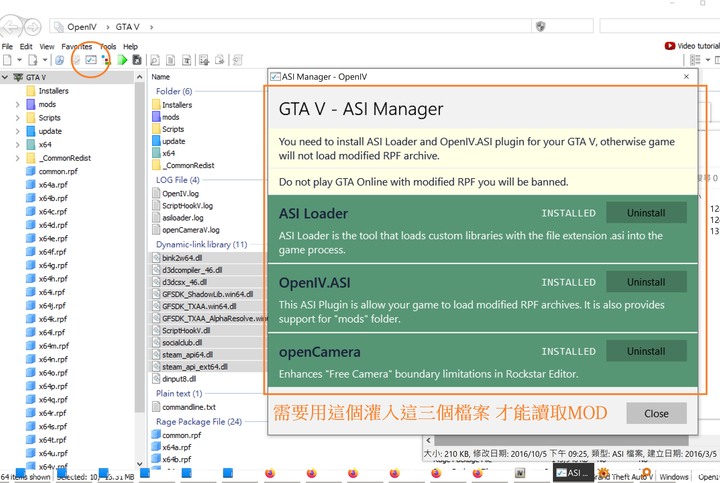Click the OpenIV breadcrumb in the address bar
Viewport: 720px width, 483px height.
tap(82, 27)
